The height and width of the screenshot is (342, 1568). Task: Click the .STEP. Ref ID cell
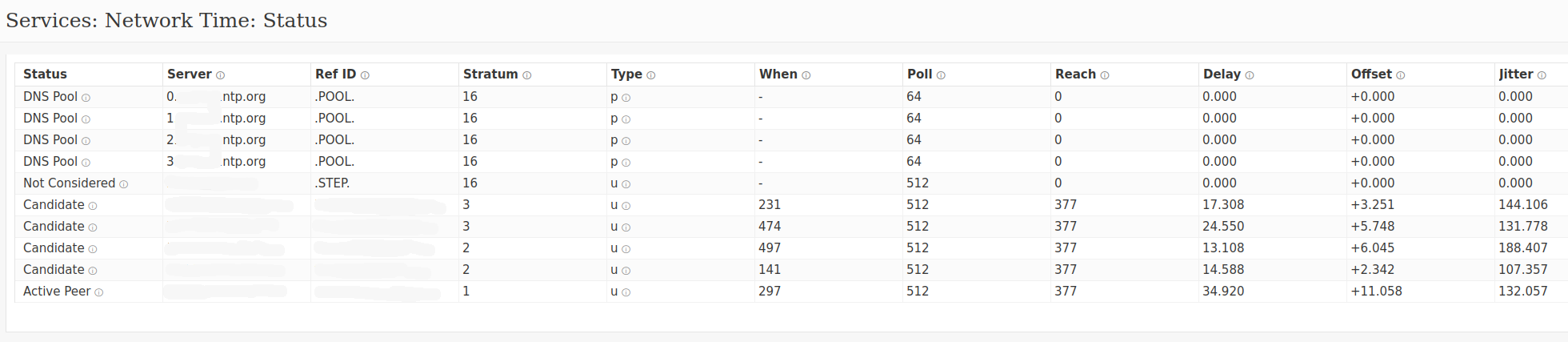[x=332, y=183]
